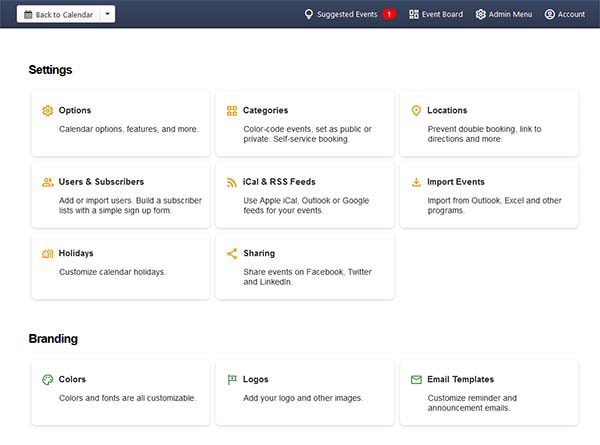Click the Branding section heading

(53, 339)
